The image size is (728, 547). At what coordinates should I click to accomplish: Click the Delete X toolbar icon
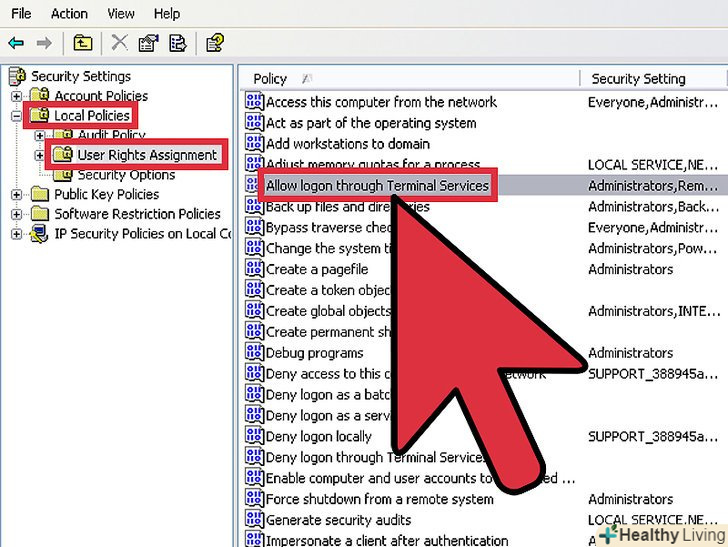pyautogui.click(x=119, y=43)
